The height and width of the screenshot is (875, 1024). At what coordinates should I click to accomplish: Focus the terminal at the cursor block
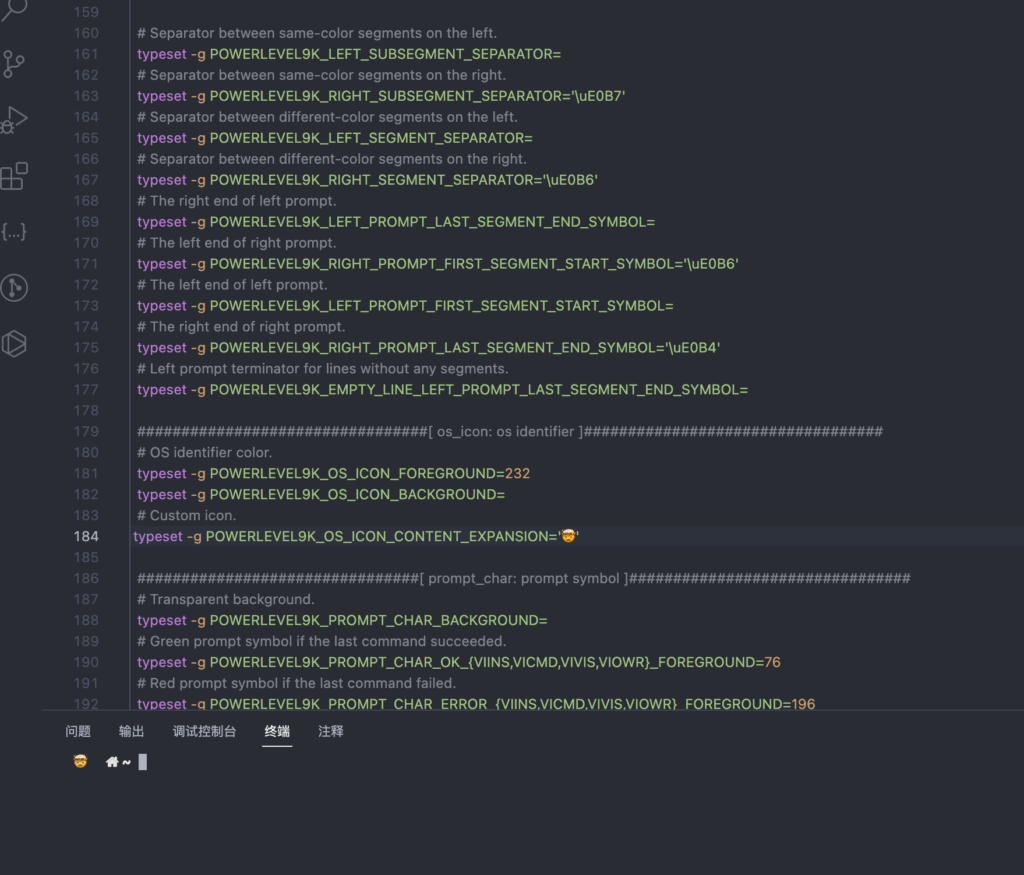click(x=143, y=762)
